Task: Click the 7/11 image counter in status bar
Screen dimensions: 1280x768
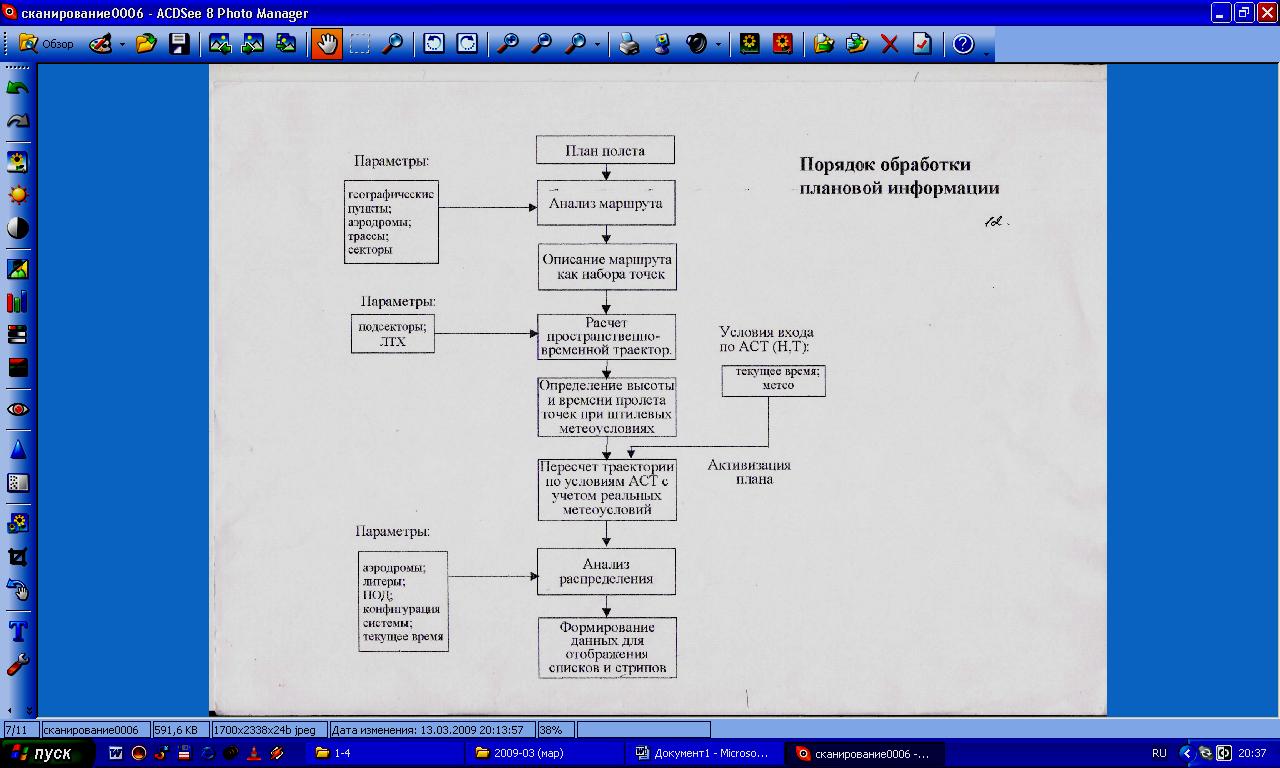Action: coord(20,730)
